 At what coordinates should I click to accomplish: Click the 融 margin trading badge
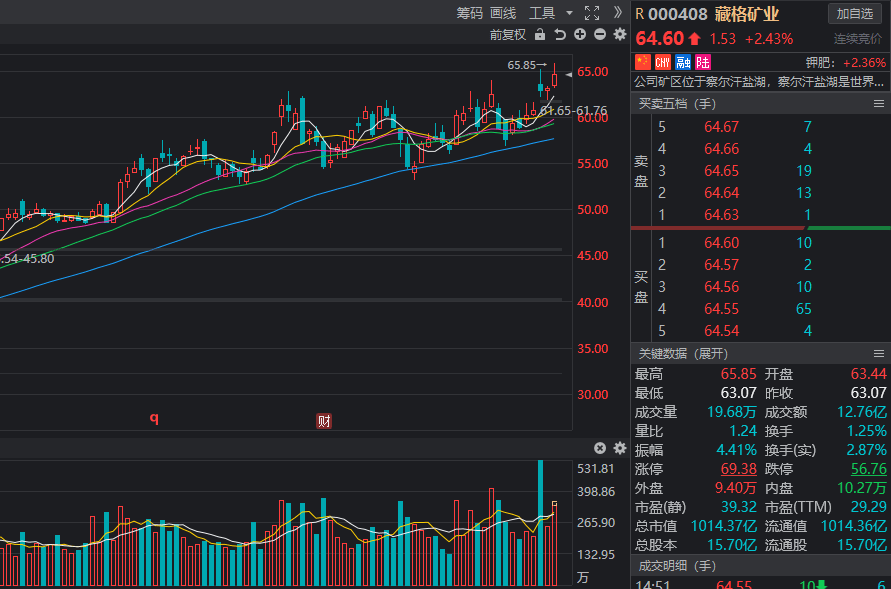pos(683,62)
